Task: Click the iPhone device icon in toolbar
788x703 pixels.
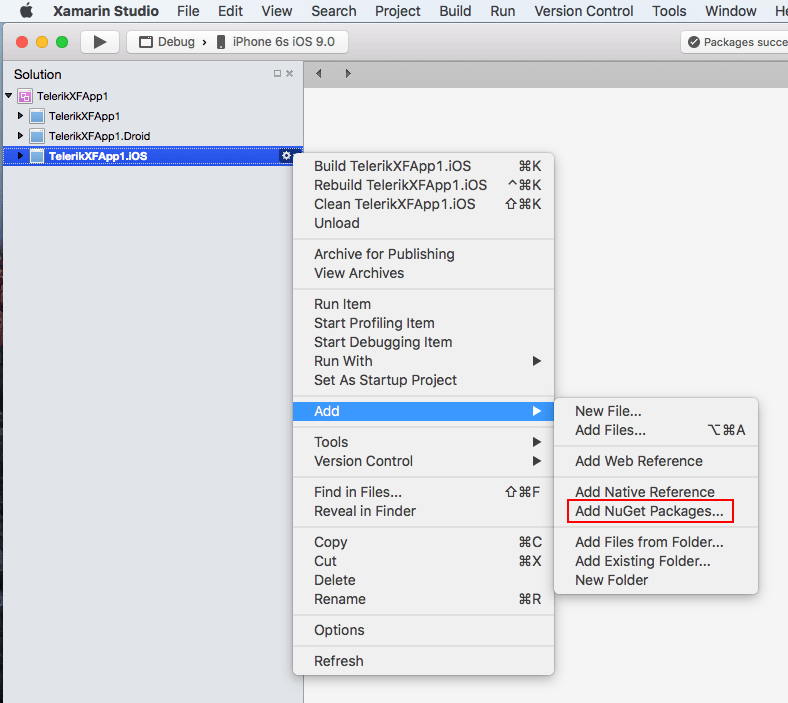Action: point(221,42)
